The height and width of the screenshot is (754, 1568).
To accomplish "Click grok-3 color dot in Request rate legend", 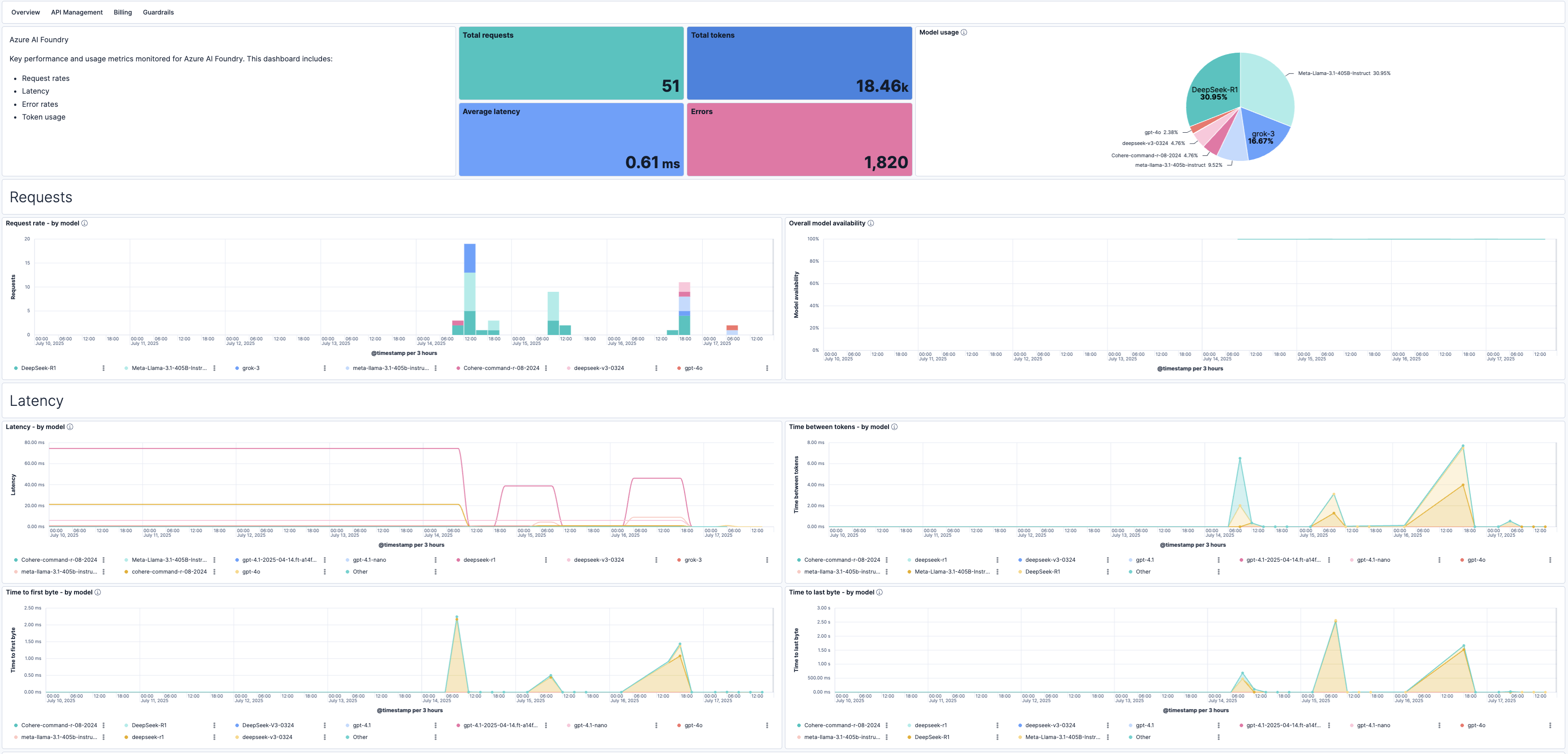I will pyautogui.click(x=237, y=369).
